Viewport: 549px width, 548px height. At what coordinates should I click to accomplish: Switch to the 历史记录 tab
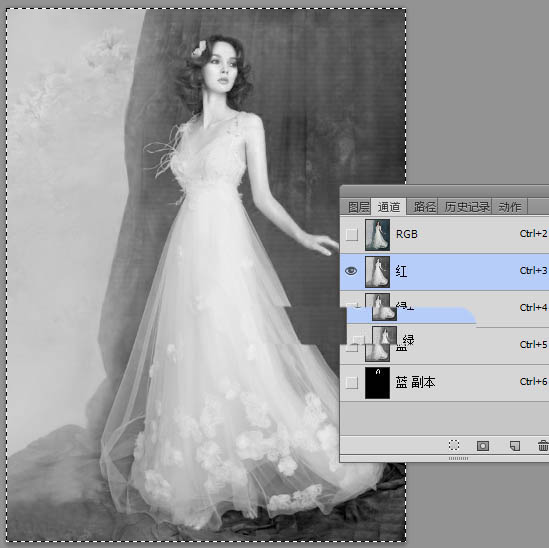click(466, 207)
